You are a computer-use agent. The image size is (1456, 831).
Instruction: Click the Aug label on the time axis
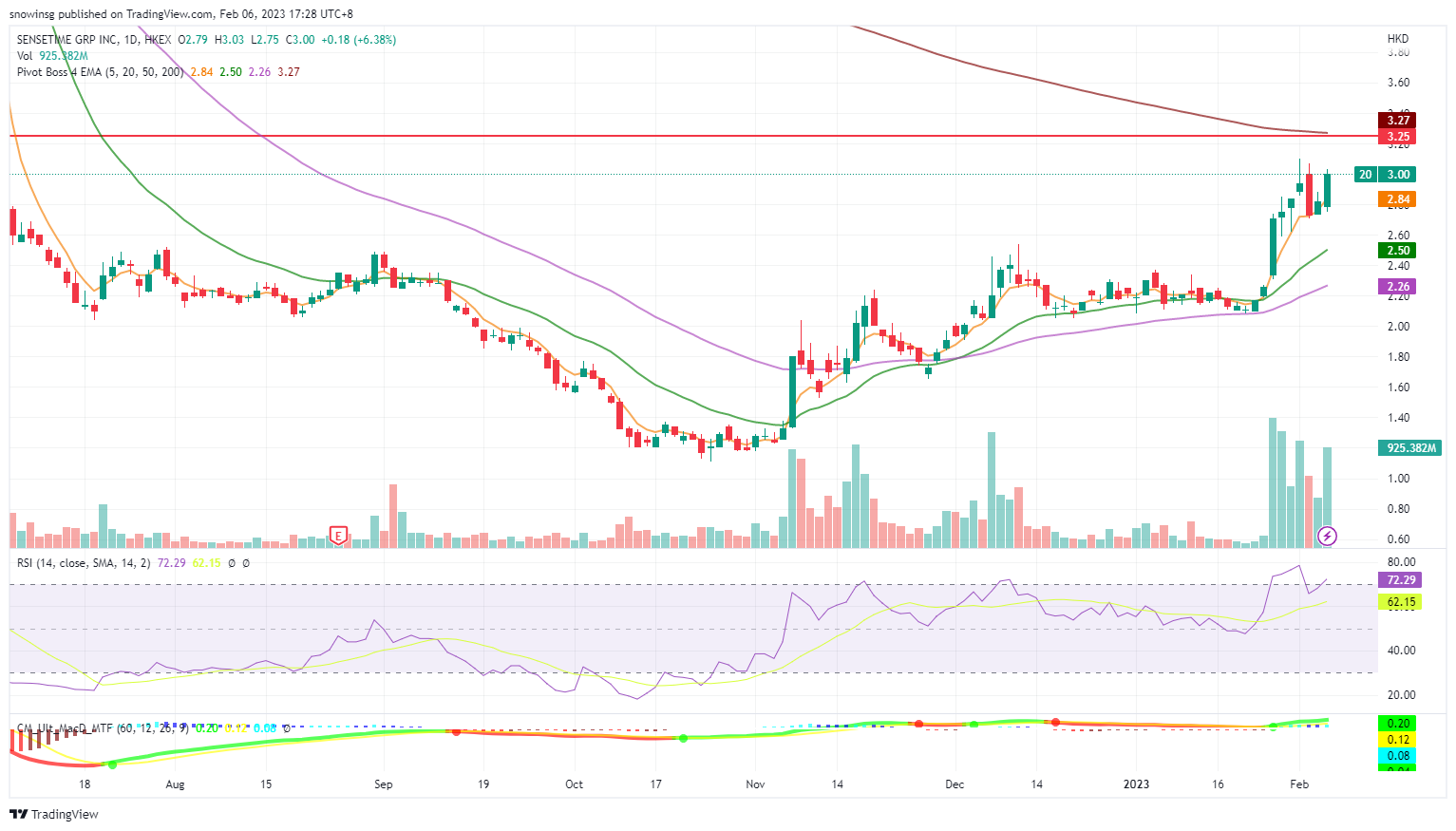(x=175, y=784)
